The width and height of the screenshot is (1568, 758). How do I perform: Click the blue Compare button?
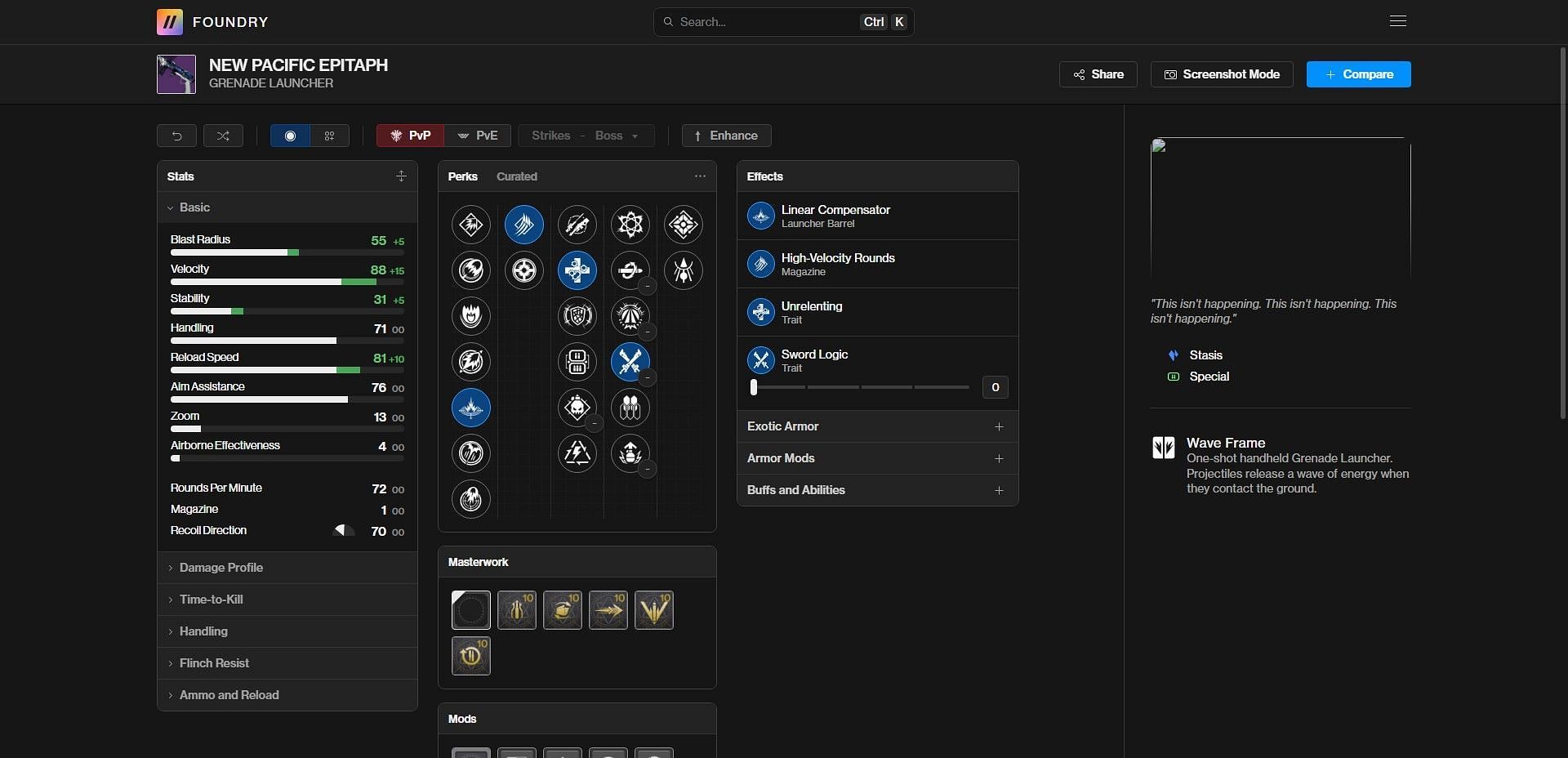point(1359,74)
